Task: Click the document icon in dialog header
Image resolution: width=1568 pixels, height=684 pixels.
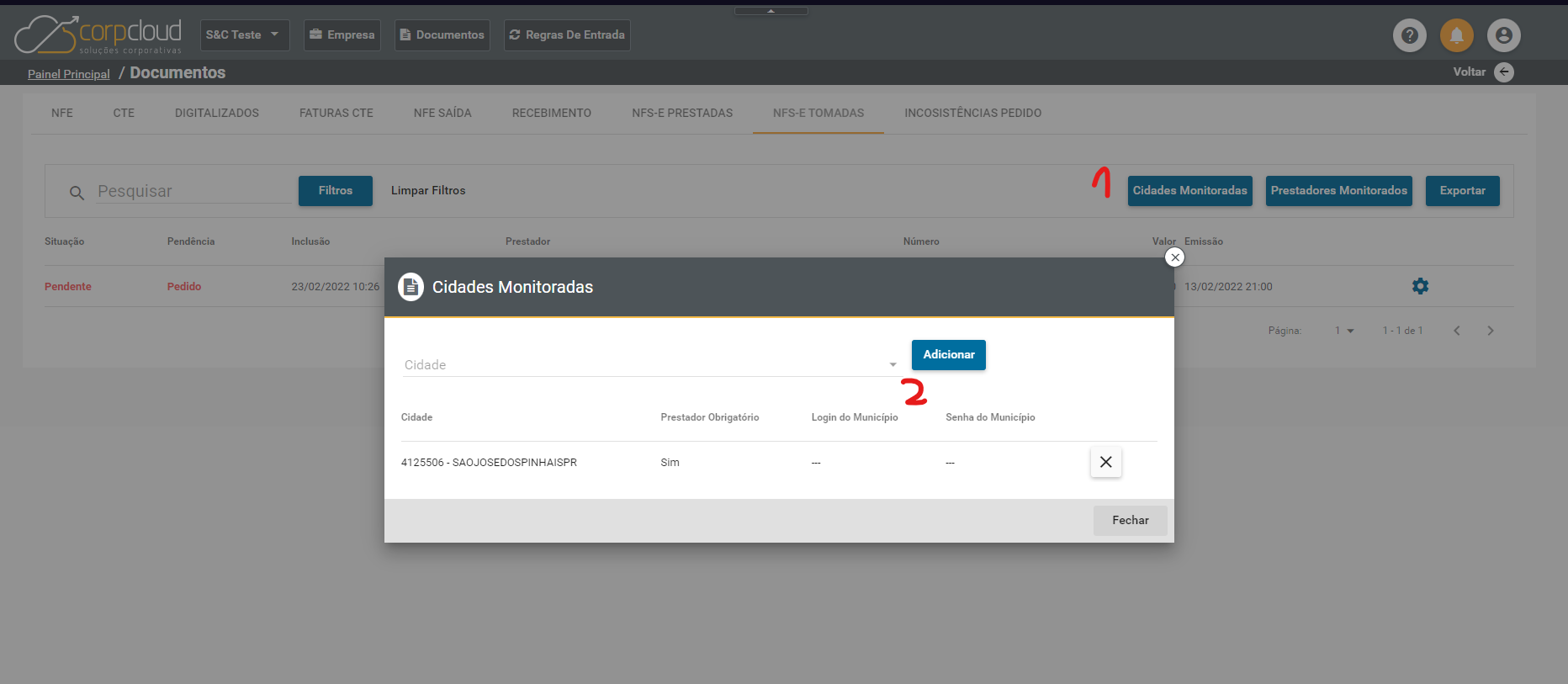Action: [x=411, y=287]
